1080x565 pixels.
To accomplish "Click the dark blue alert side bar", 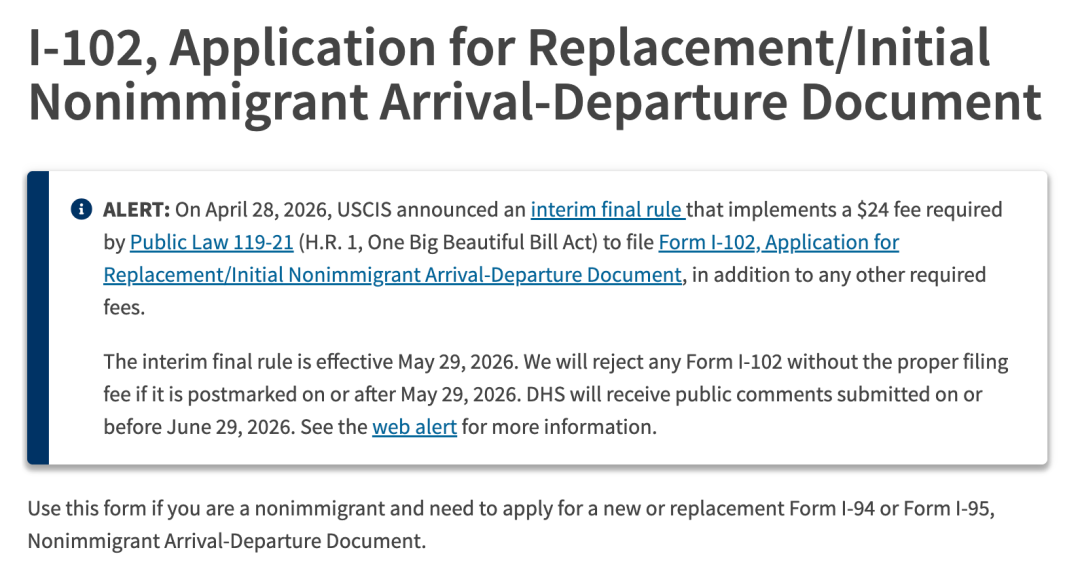I will click(38, 318).
